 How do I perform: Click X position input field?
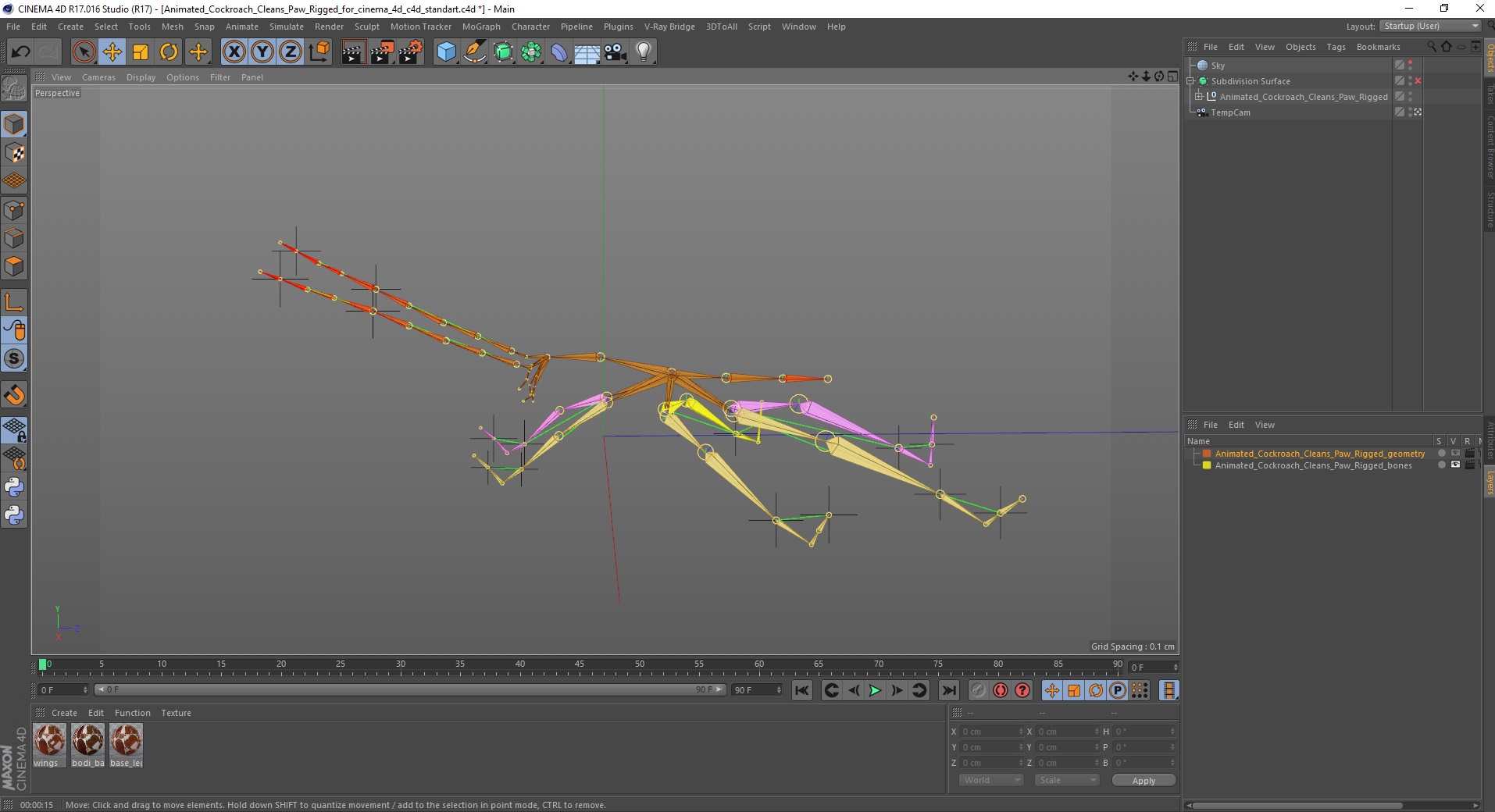(990, 732)
